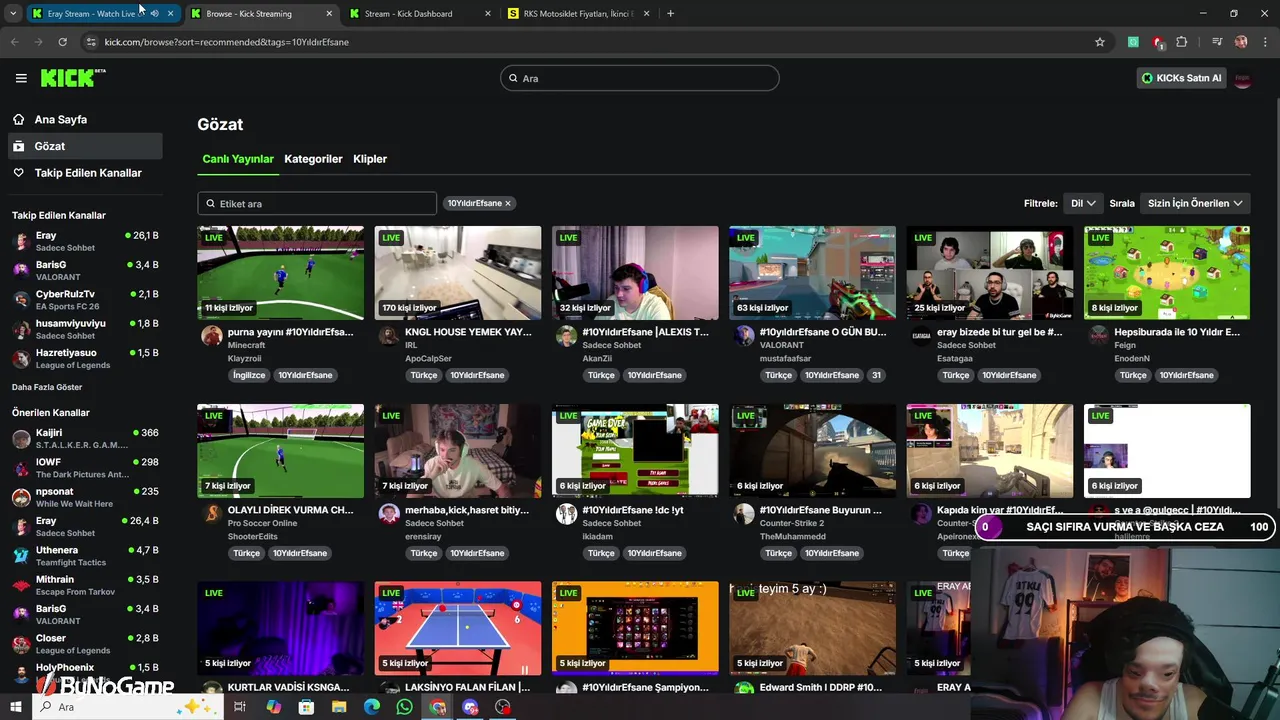Go to Ana Sayfa in sidebar

[x=60, y=119]
